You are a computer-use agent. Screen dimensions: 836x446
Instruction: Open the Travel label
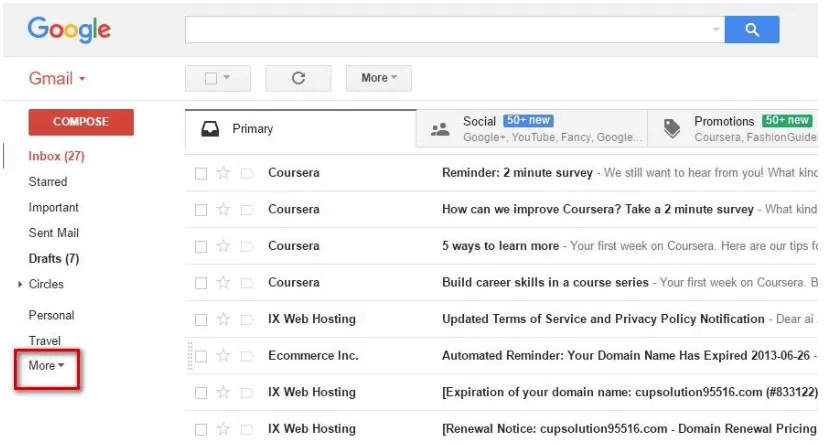[x=44, y=340]
